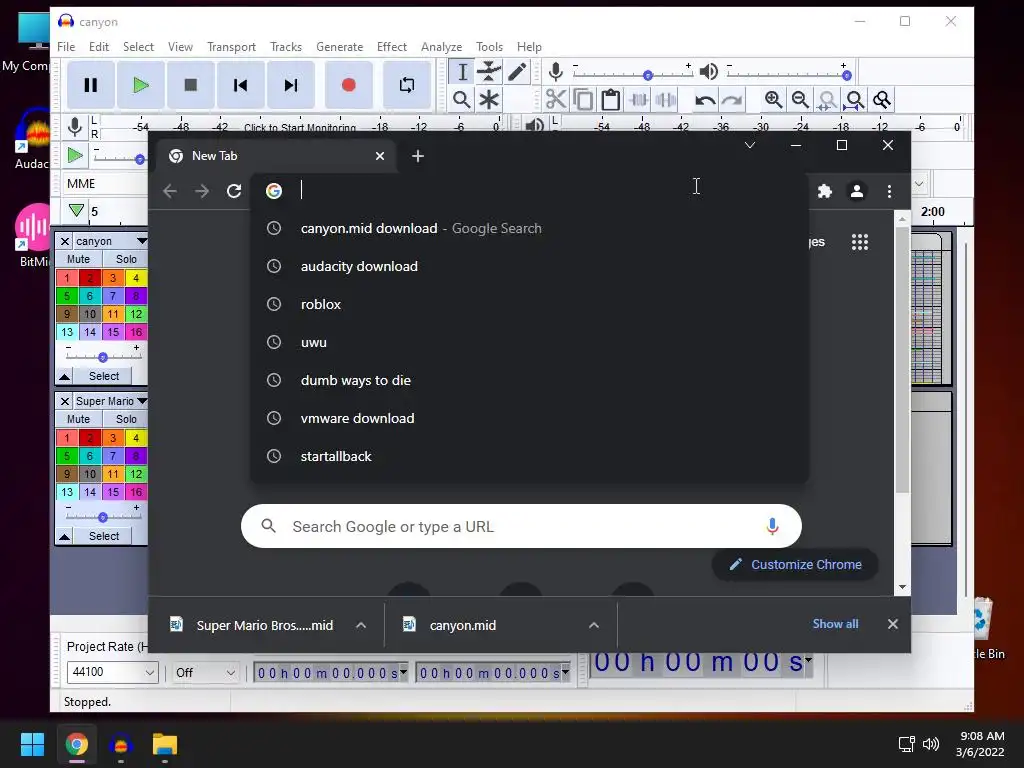Mute the Super Mario track
This screenshot has width=1024, height=768.
pyautogui.click(x=78, y=419)
